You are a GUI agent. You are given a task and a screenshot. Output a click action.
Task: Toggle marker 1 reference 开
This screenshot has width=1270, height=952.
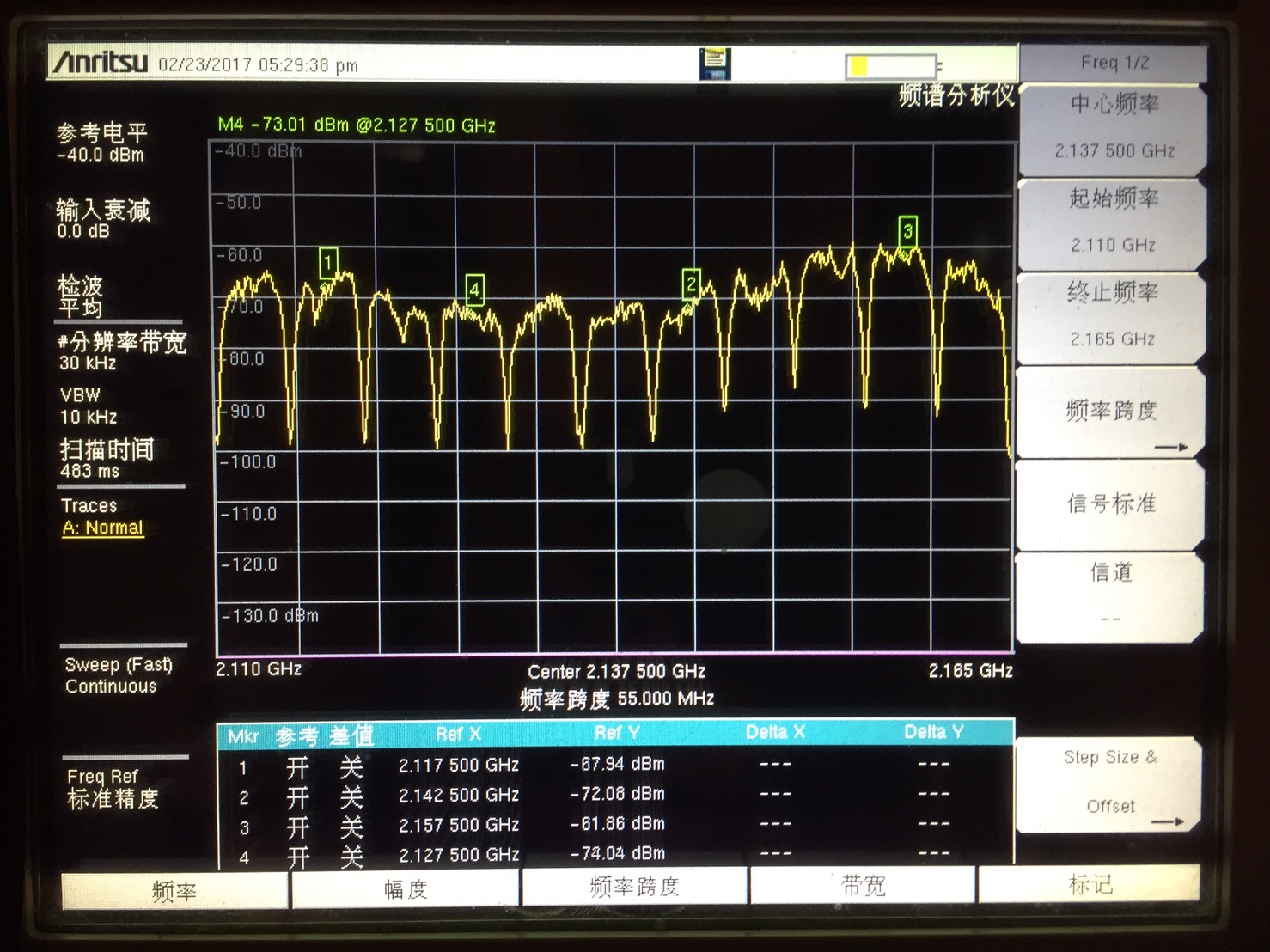click(298, 767)
